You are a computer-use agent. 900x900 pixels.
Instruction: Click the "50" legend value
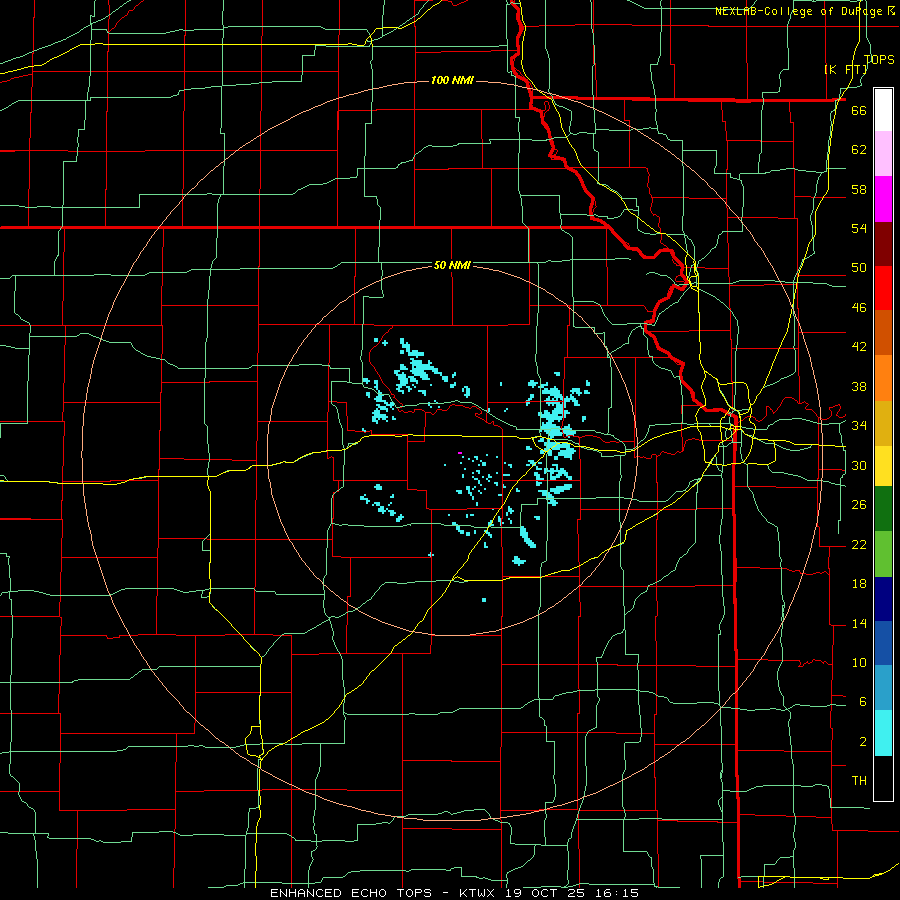click(859, 268)
